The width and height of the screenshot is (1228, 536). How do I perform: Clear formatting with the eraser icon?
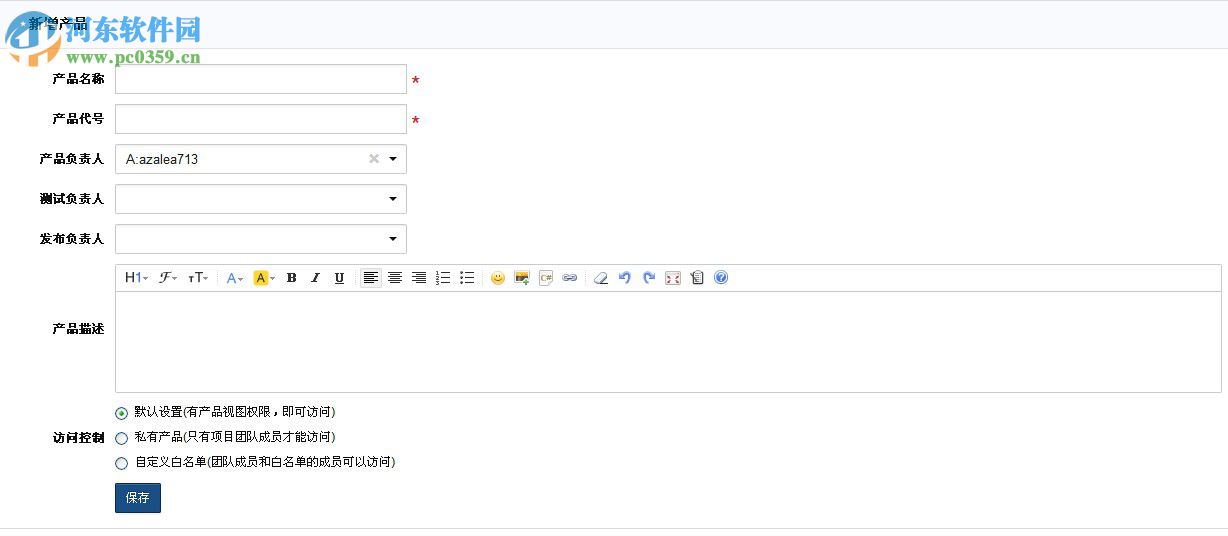(601, 278)
